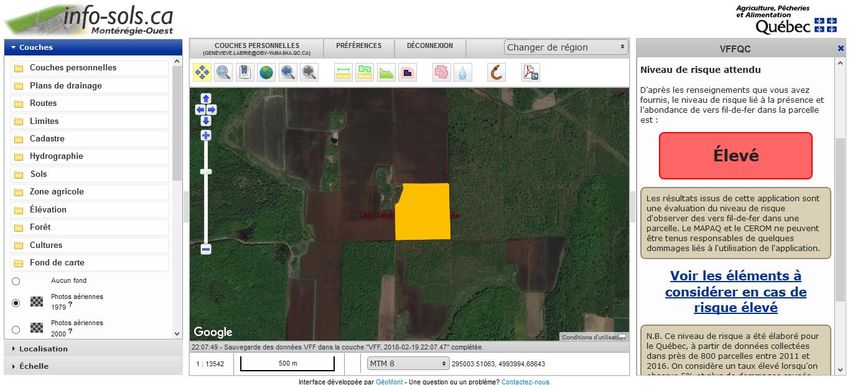Expand the Forêt layer folder
The width and height of the screenshot is (850, 385).
89,227
